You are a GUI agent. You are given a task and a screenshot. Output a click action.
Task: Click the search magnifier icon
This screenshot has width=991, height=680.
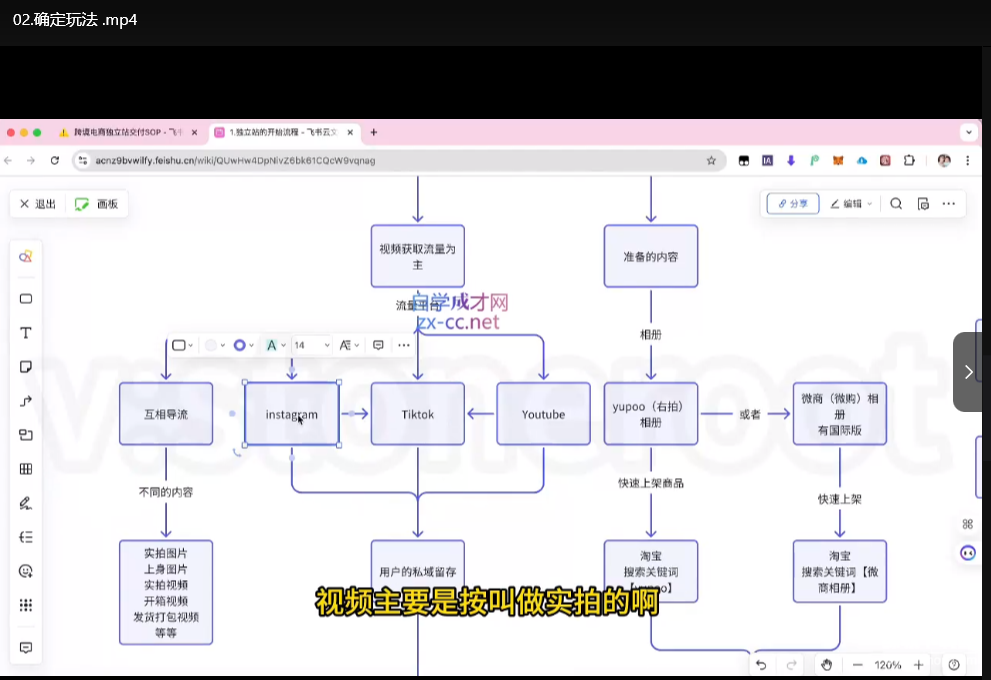[x=896, y=203]
